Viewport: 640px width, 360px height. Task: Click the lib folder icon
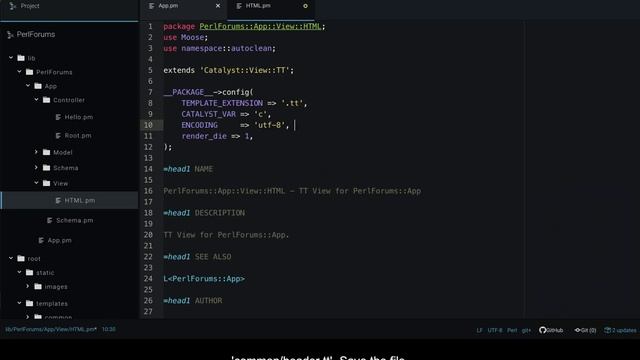(x=21, y=58)
